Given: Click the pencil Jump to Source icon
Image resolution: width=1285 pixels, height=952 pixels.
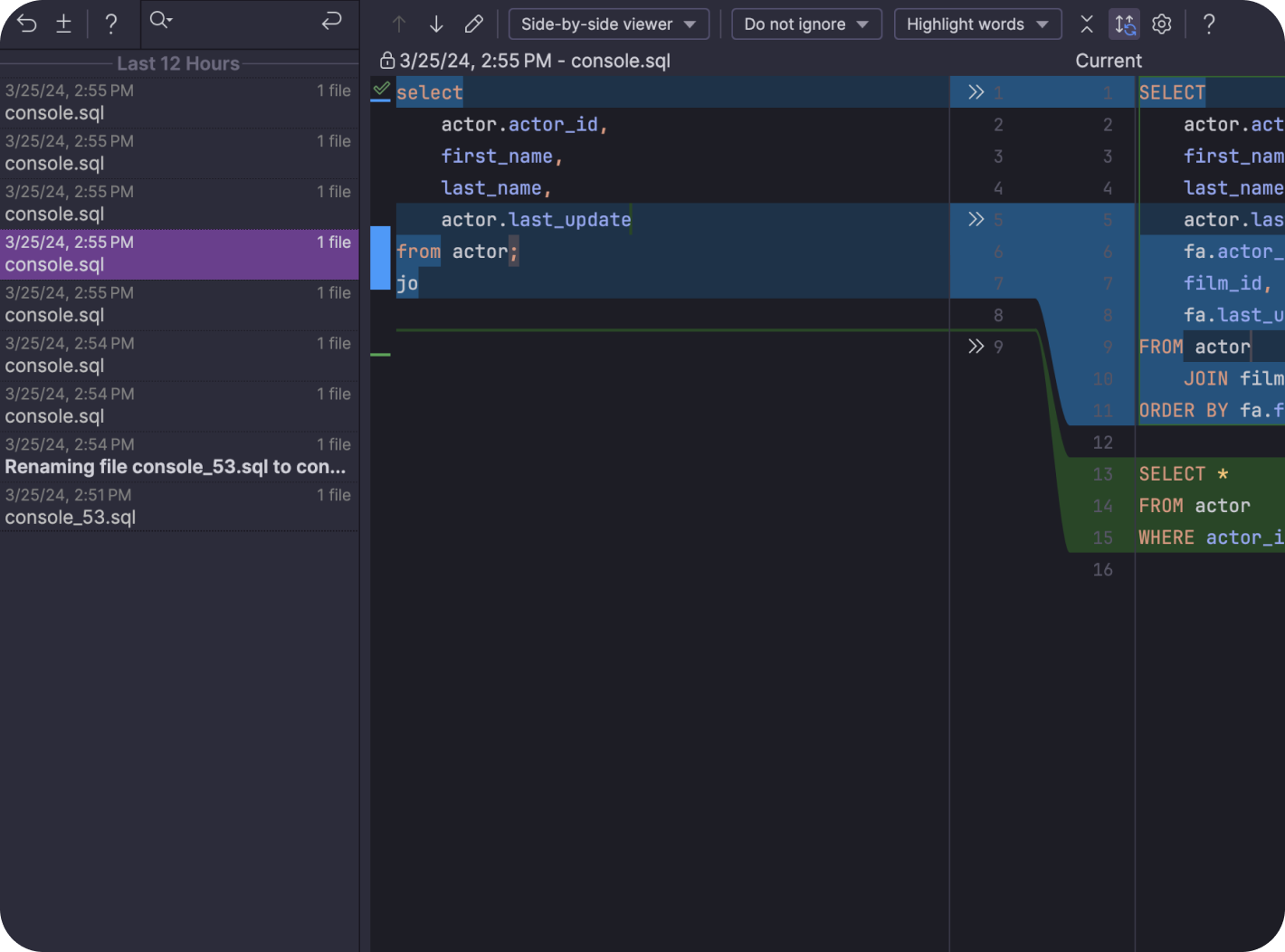Looking at the screenshot, I should (473, 24).
